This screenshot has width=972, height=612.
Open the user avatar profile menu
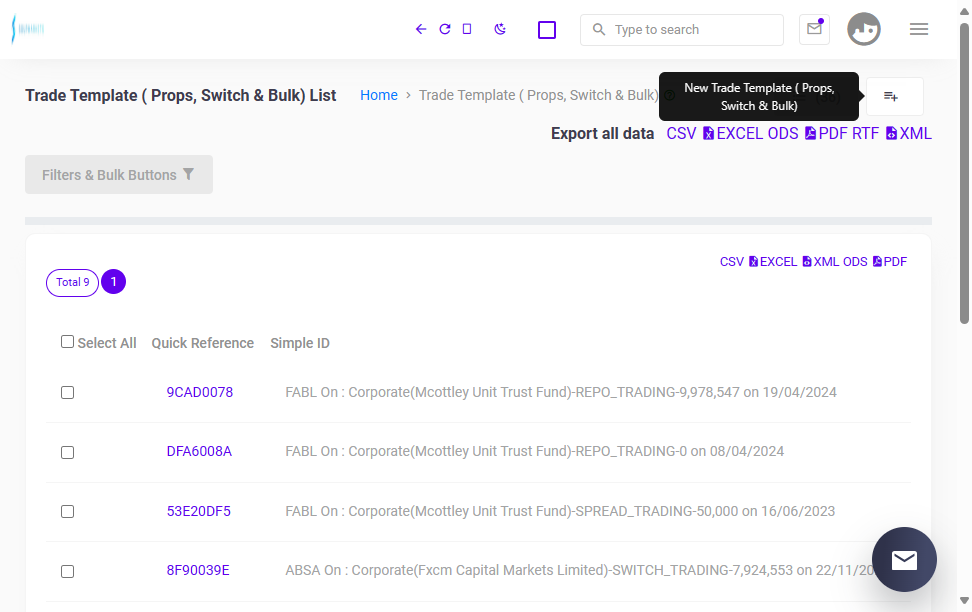pos(864,29)
